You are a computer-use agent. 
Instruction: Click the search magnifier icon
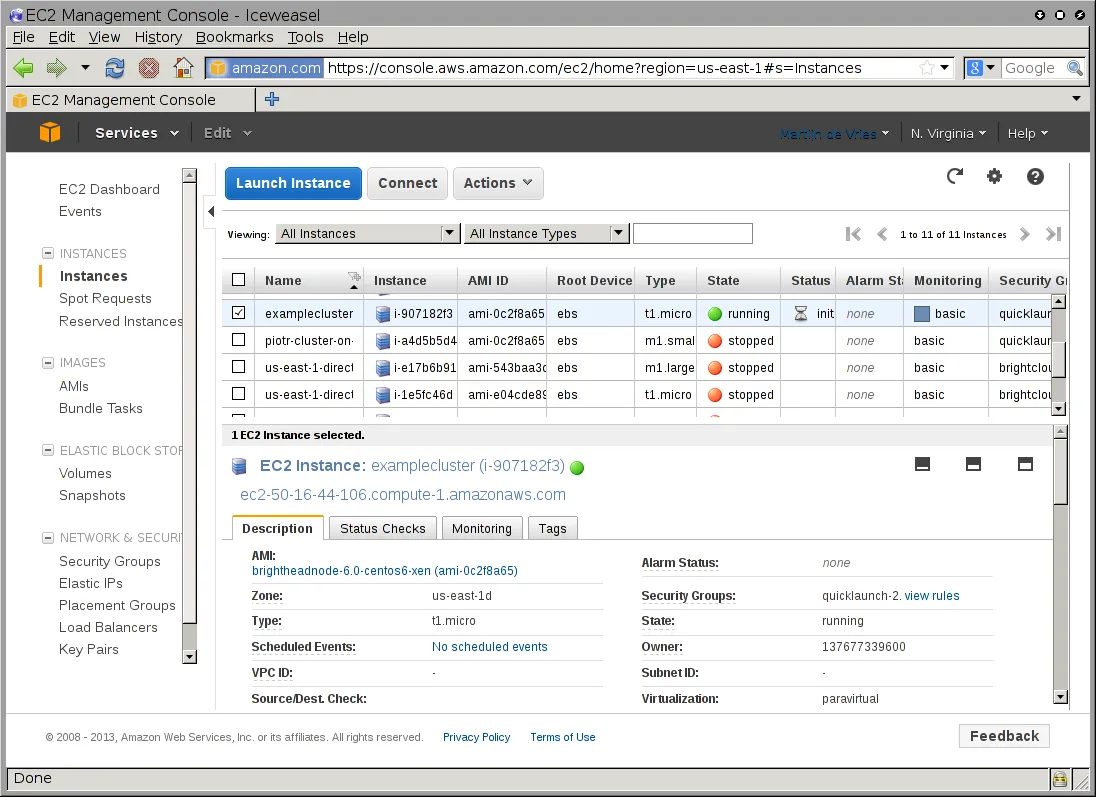[x=1075, y=68]
